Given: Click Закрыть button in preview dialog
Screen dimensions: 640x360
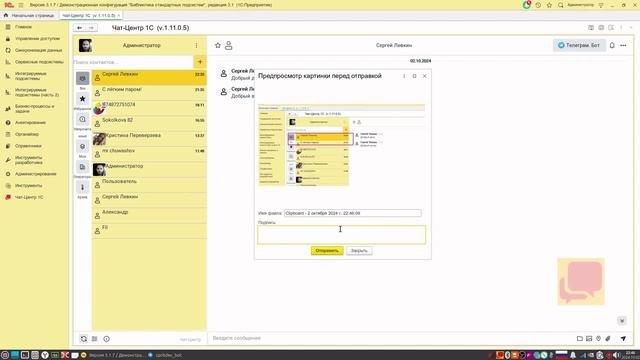Looking at the screenshot, I should 359,251.
